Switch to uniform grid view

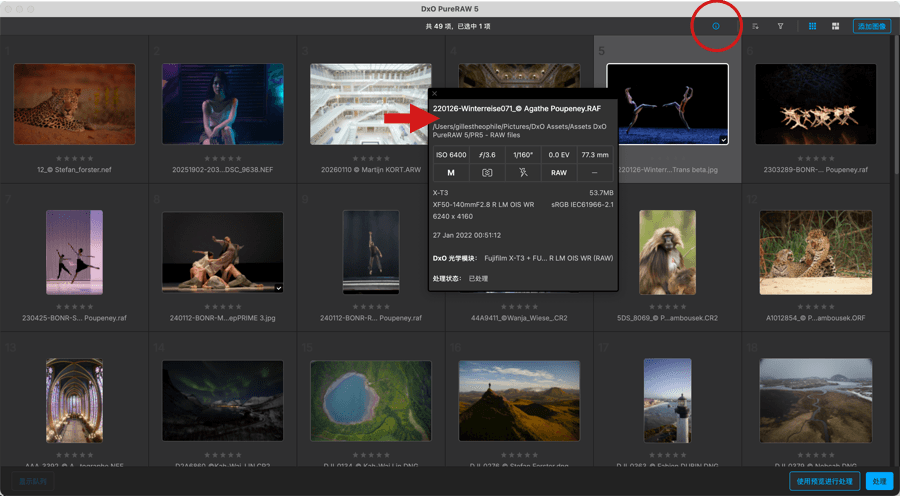click(x=812, y=26)
